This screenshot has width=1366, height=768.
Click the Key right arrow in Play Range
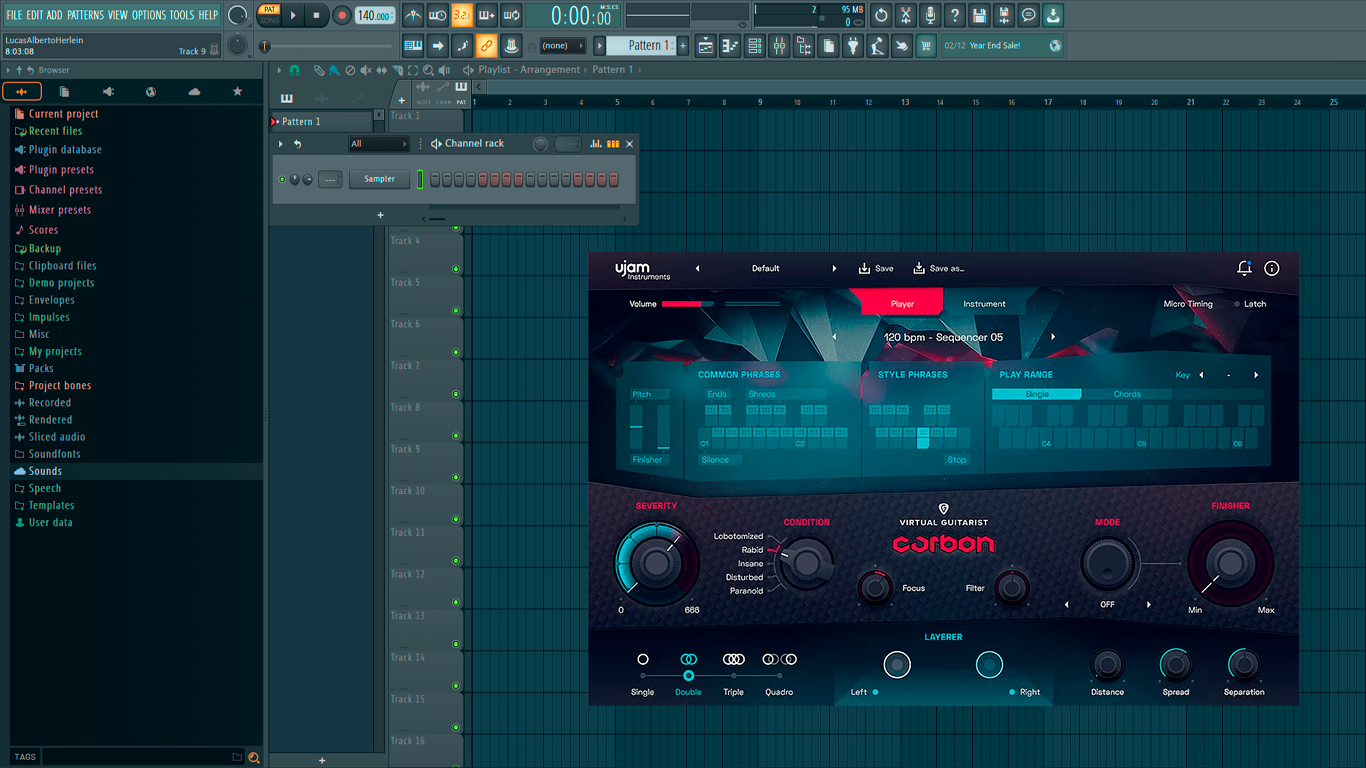[x=1256, y=375]
